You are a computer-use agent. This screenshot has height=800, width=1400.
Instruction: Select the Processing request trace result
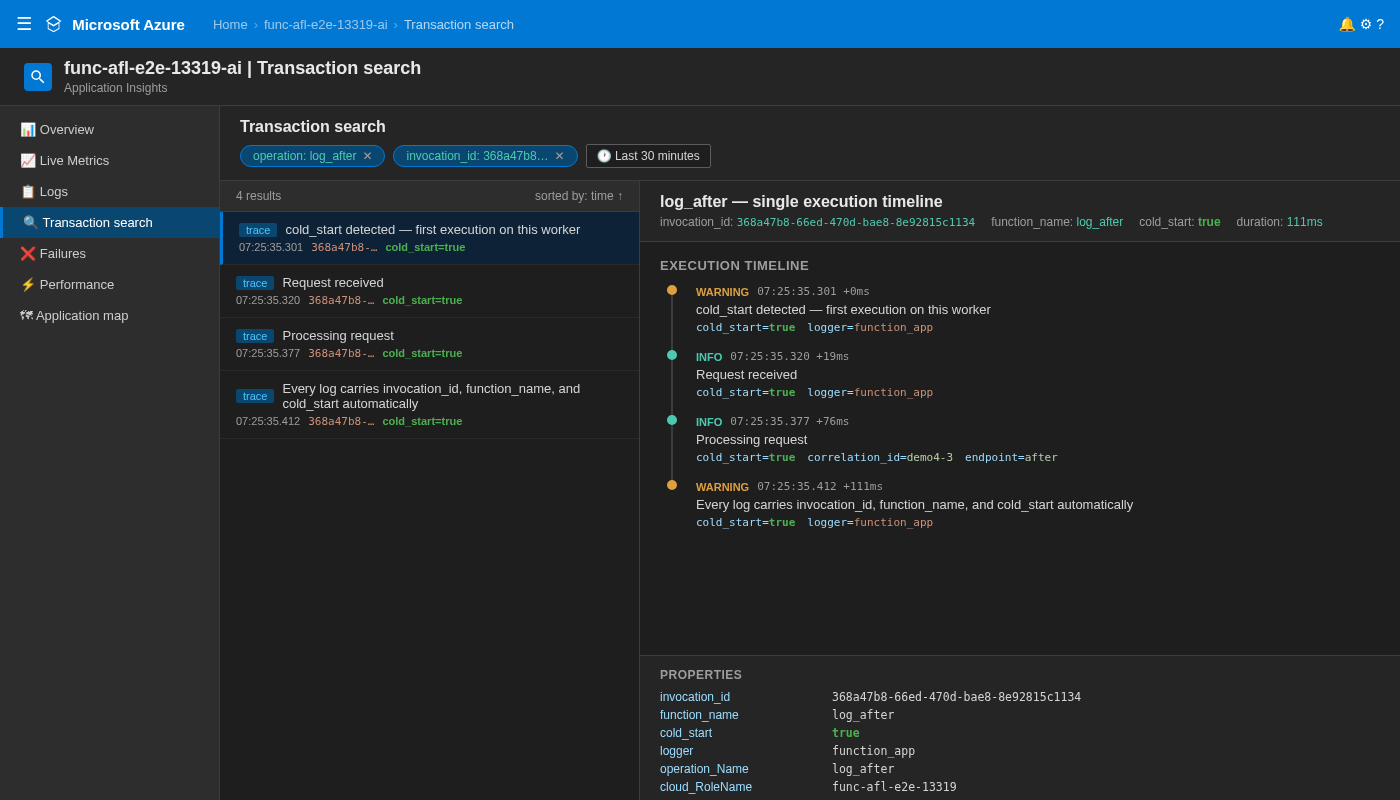pyautogui.click(x=430, y=344)
